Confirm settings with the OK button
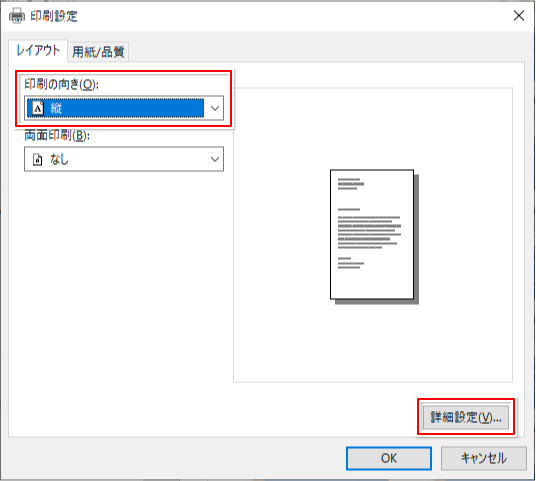 point(389,458)
